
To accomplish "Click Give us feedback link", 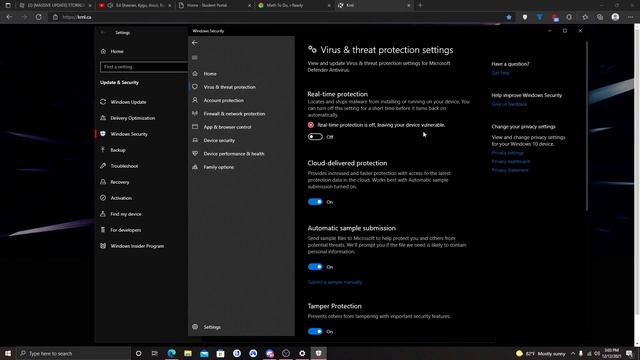I will point(509,104).
